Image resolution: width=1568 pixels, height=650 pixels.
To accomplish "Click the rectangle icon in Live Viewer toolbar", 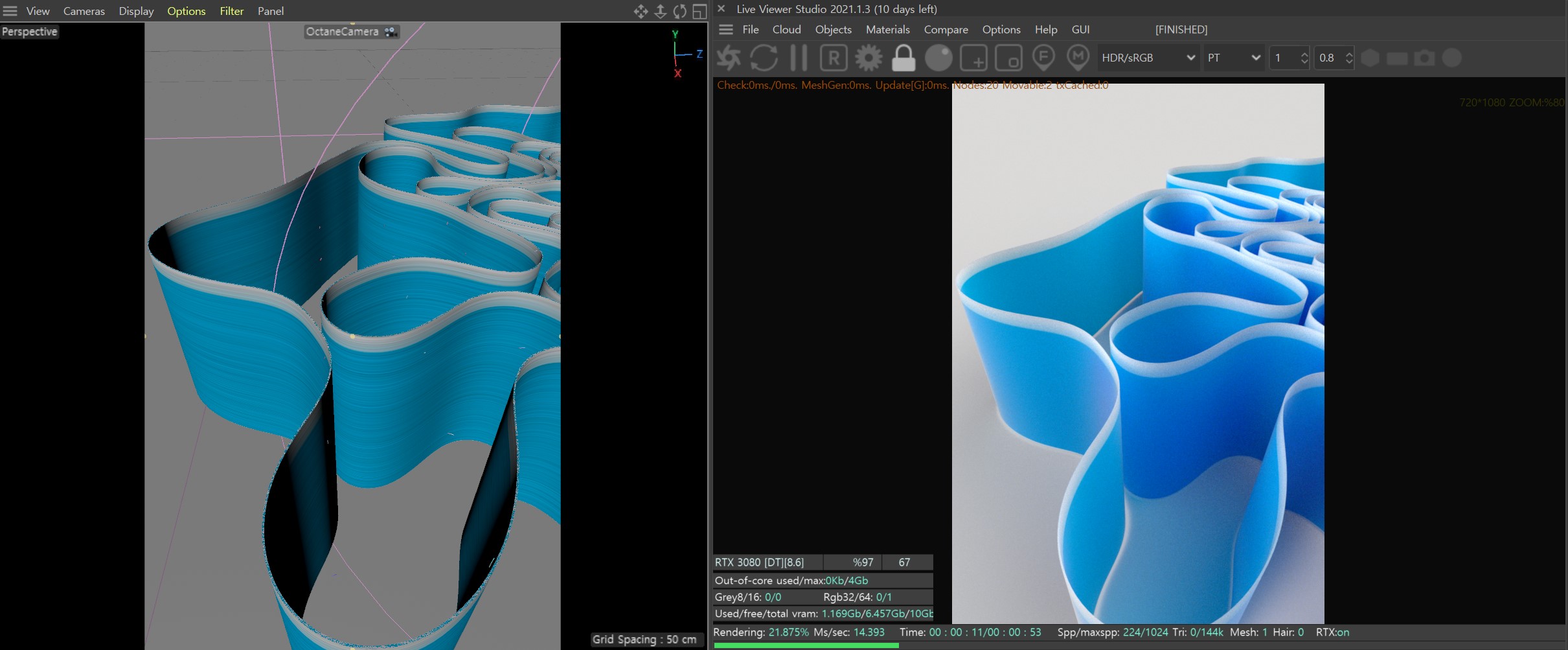I will pos(1397,58).
